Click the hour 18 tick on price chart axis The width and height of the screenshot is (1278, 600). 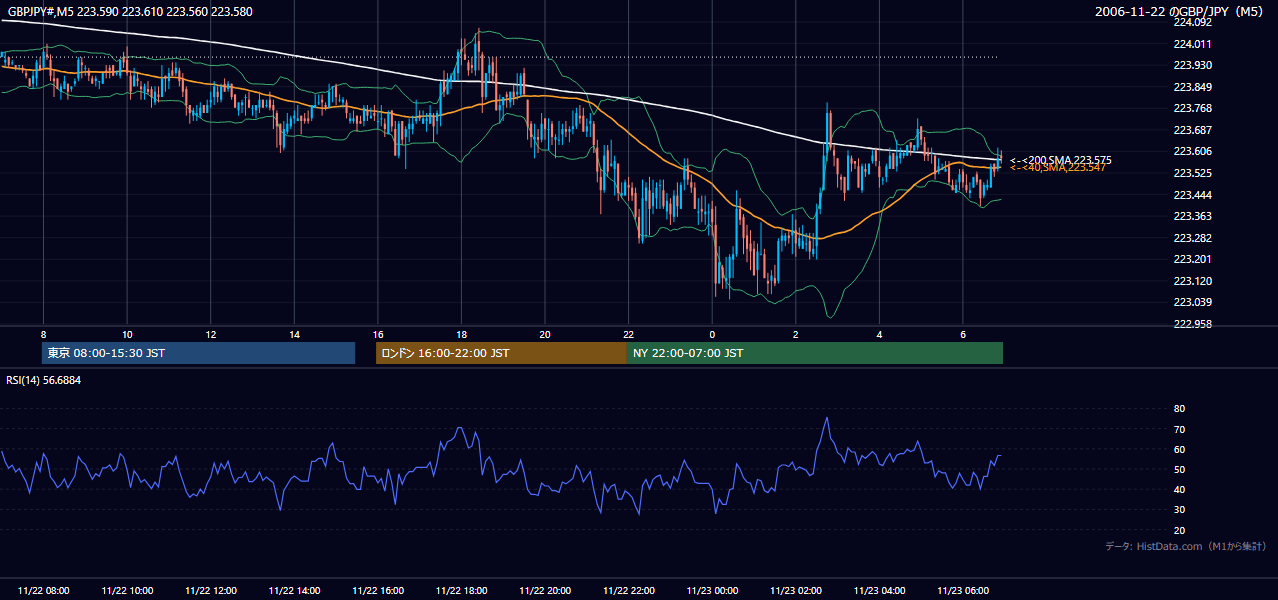(461, 334)
